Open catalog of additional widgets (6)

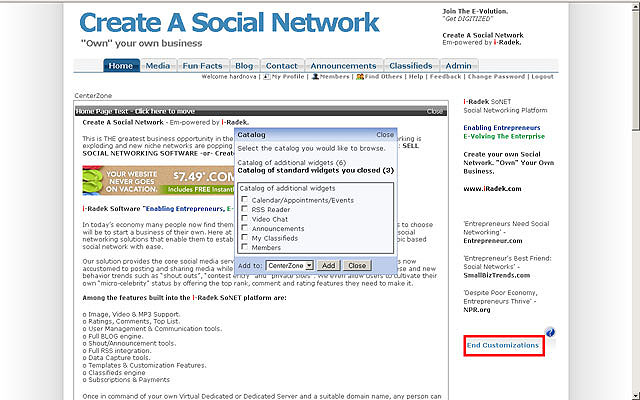click(x=293, y=162)
